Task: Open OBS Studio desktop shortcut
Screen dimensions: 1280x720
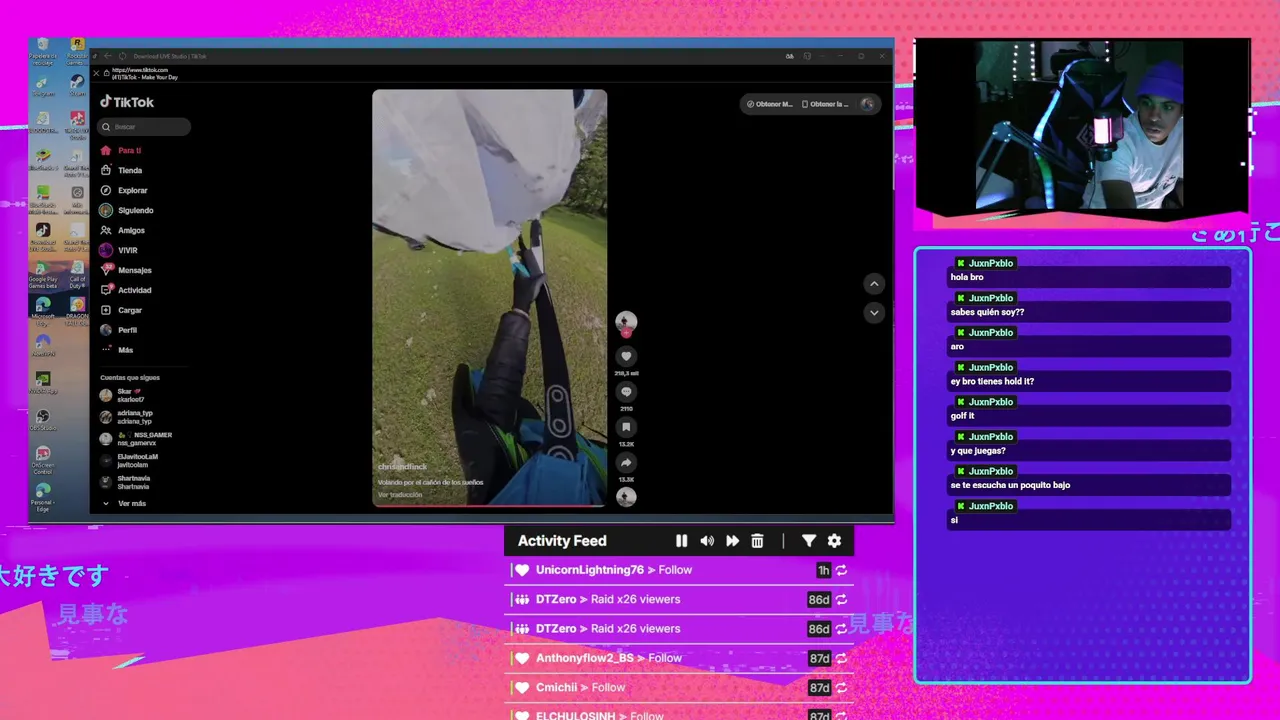Action: coord(42,419)
